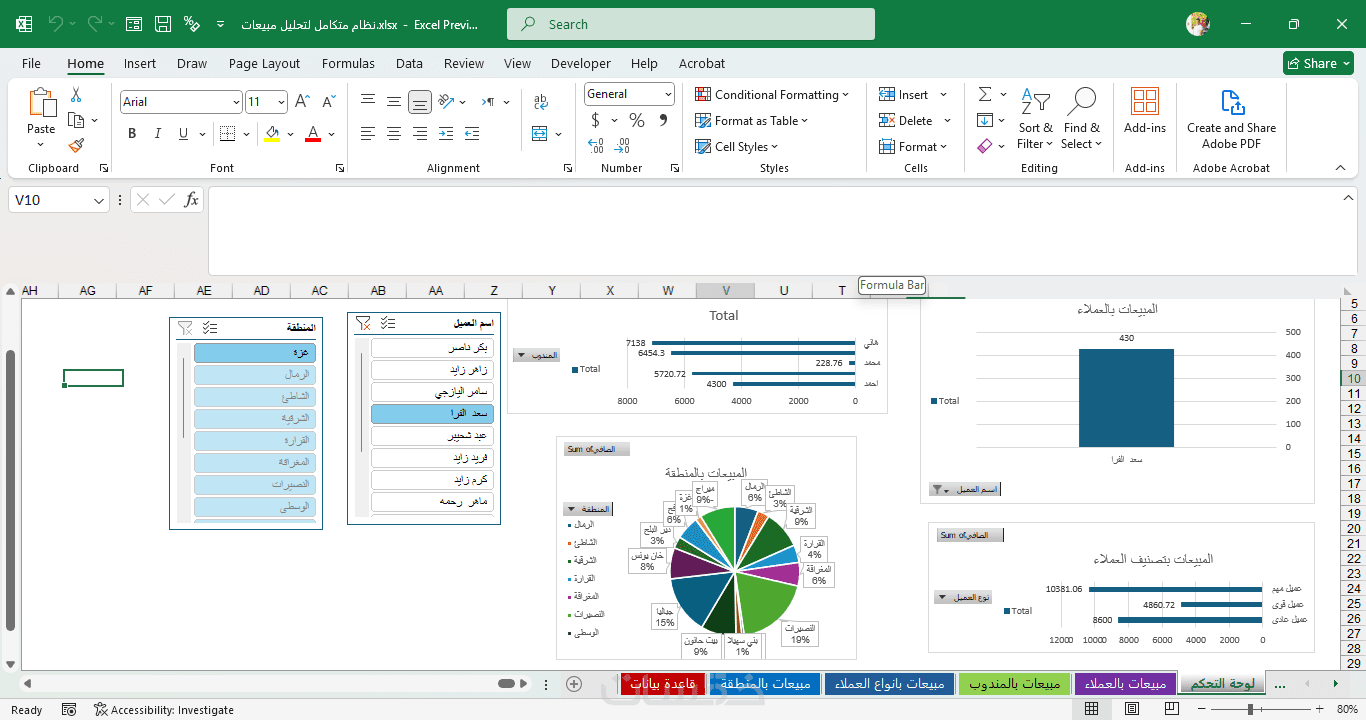Click the Format Painter brush icon

pos(76,146)
